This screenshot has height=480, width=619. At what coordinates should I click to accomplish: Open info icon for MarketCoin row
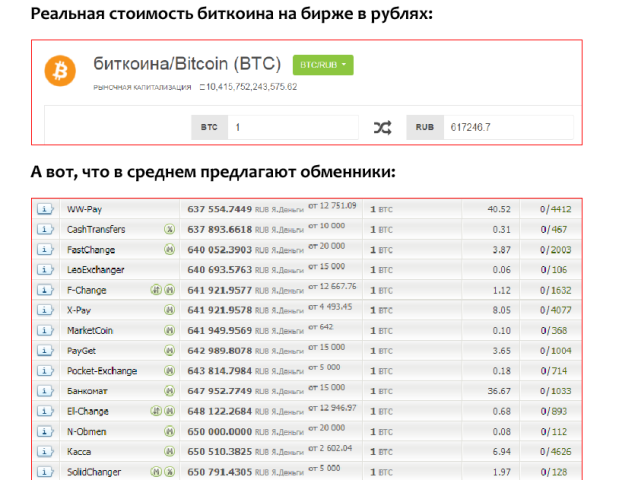point(45,330)
